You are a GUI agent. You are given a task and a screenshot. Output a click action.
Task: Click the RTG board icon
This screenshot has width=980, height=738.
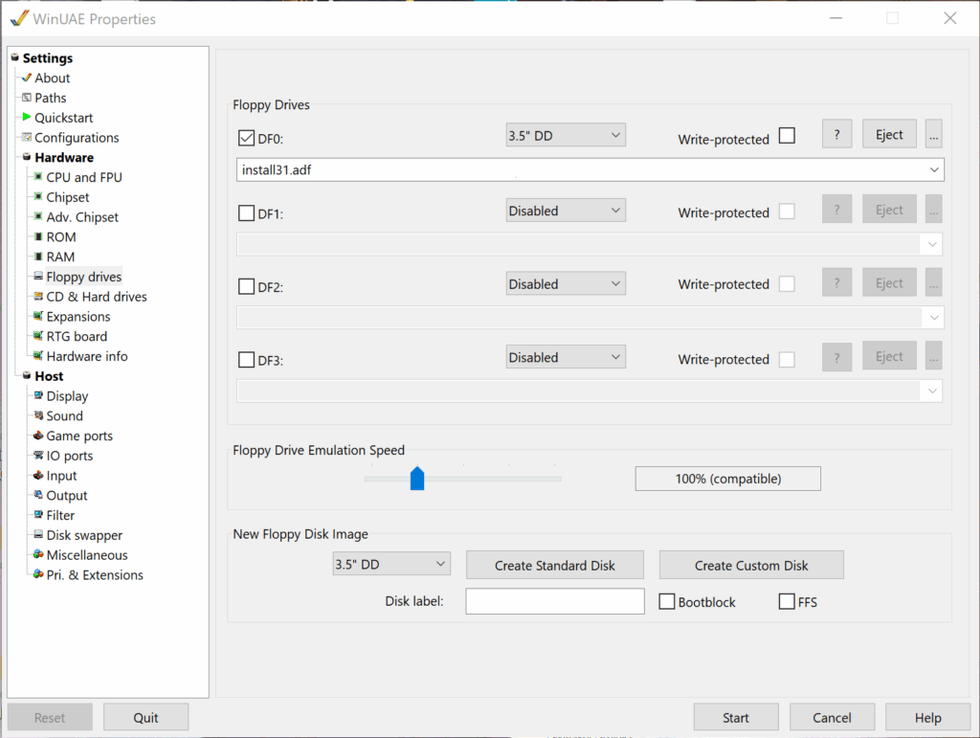pyautogui.click(x=38, y=336)
